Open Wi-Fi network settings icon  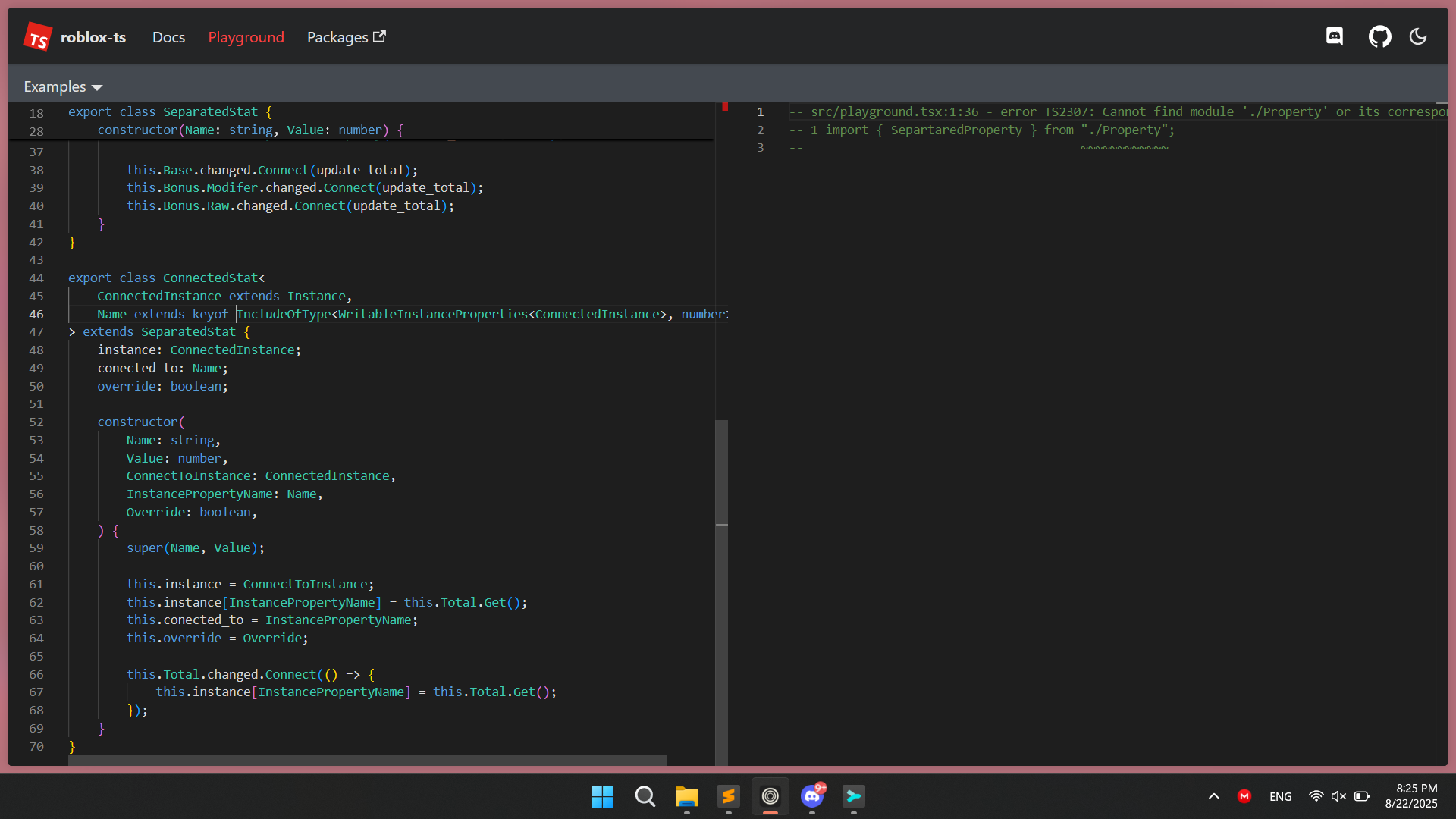tap(1316, 796)
